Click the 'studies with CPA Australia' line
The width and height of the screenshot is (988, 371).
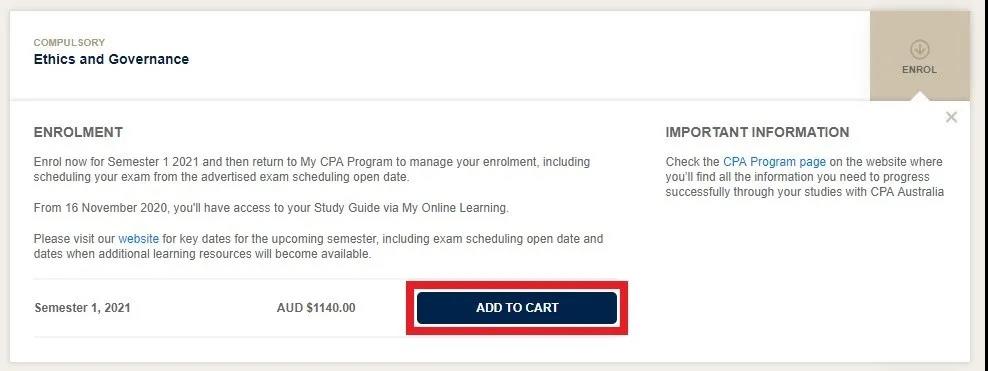coord(805,192)
